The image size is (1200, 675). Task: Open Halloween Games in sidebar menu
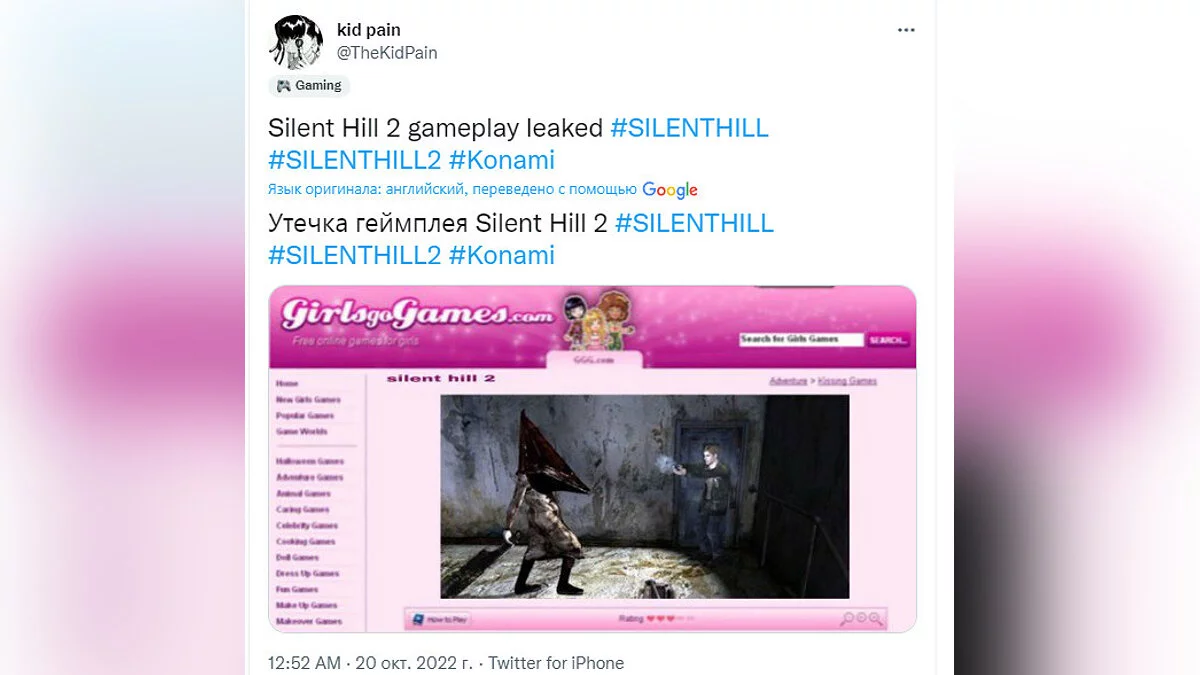pos(310,462)
